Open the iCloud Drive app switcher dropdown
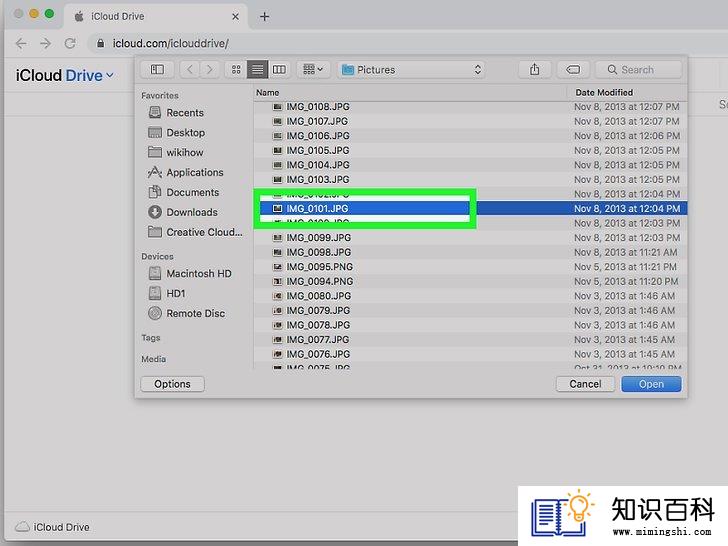 pyautogui.click(x=65, y=75)
